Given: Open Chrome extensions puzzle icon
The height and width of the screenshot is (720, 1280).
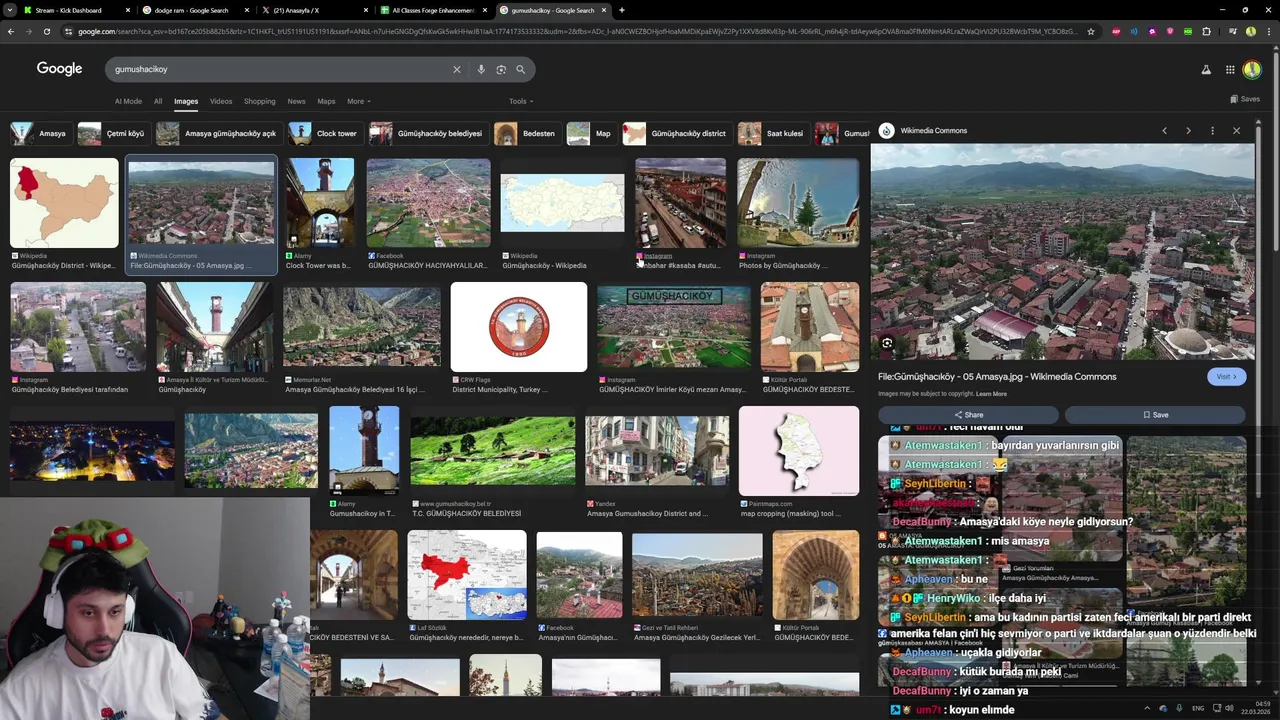Looking at the screenshot, I should [x=1206, y=31].
